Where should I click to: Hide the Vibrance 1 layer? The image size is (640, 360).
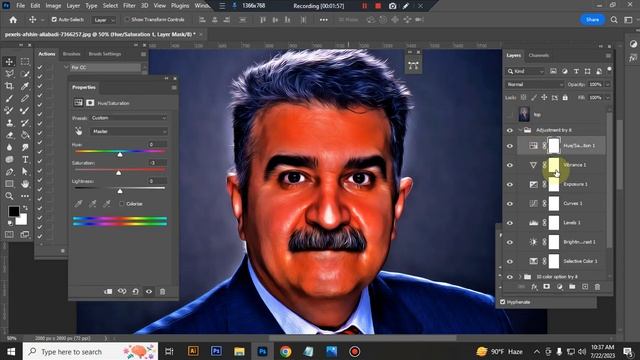pyautogui.click(x=509, y=165)
